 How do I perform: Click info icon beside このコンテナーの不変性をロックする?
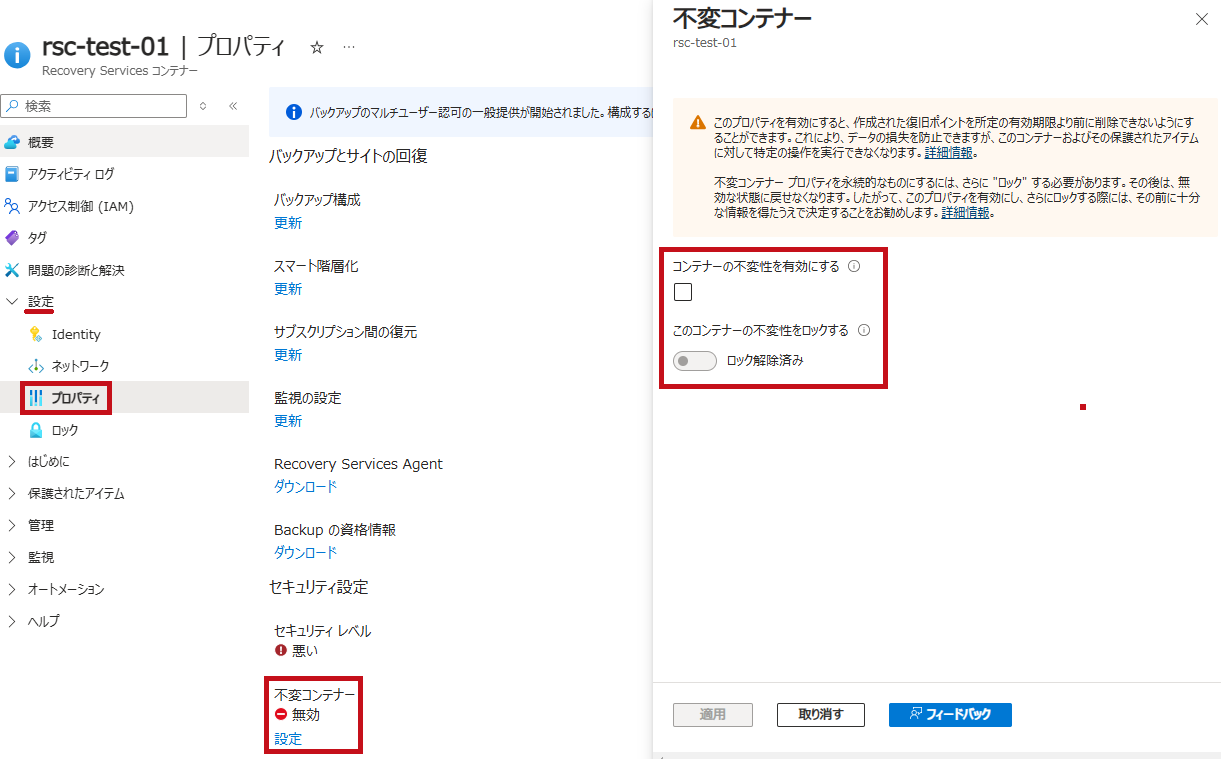[864, 330]
